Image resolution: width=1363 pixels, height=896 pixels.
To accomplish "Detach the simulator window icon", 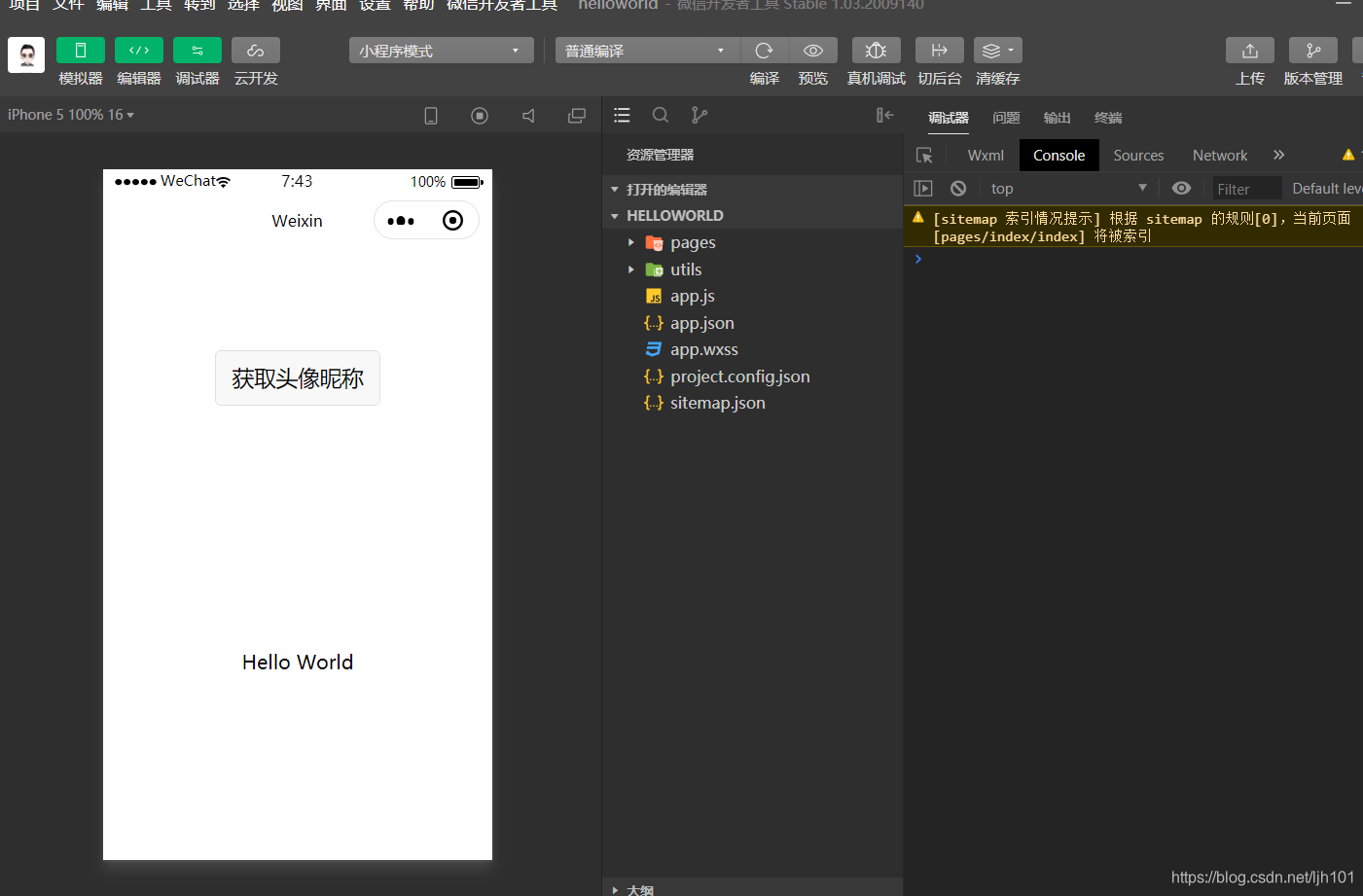I will click(x=577, y=116).
